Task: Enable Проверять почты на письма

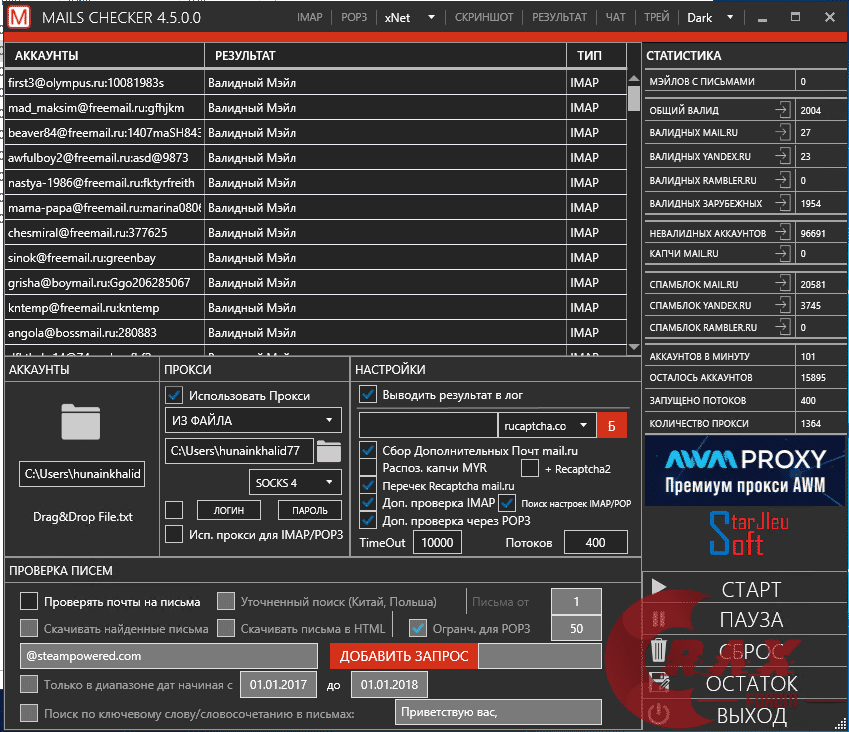Action: point(28,600)
